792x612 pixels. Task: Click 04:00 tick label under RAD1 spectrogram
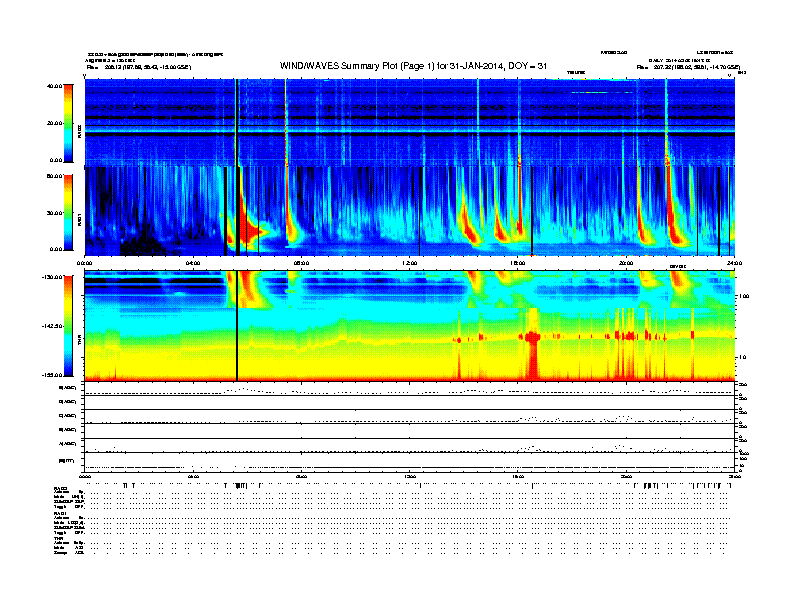[x=193, y=263]
